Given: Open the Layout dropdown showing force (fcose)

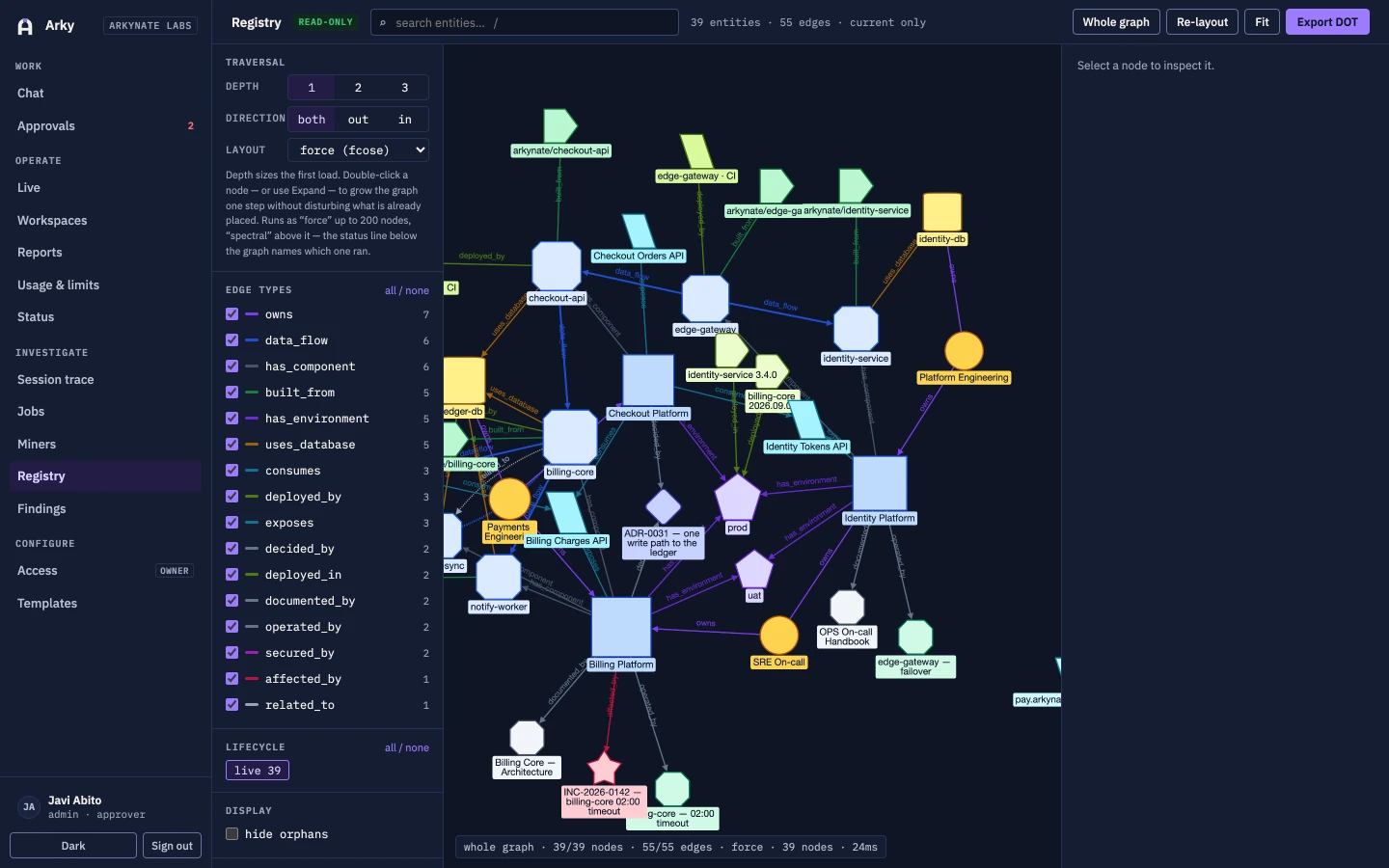Looking at the screenshot, I should [x=358, y=150].
